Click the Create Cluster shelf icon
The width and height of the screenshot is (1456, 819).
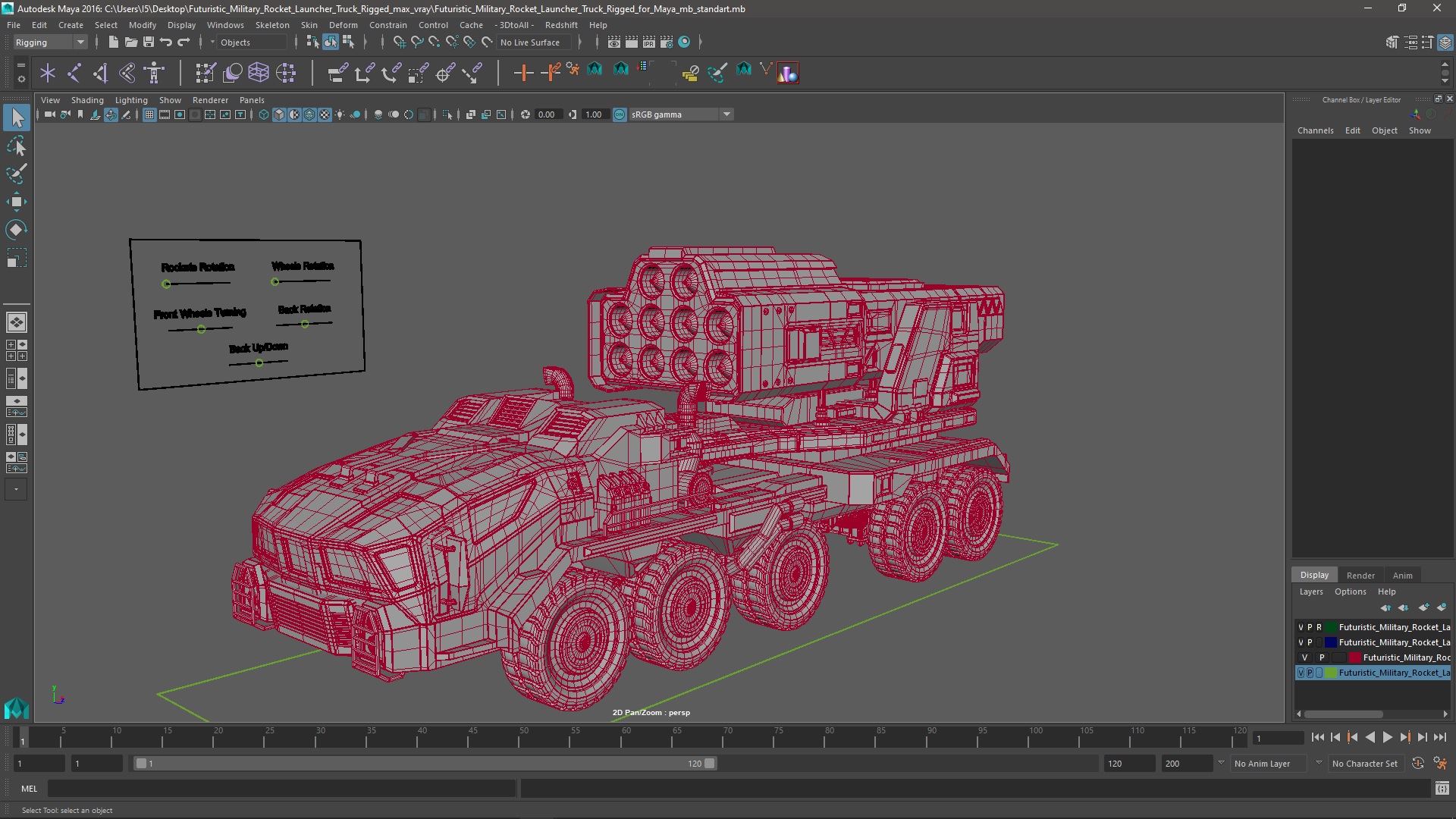click(286, 73)
